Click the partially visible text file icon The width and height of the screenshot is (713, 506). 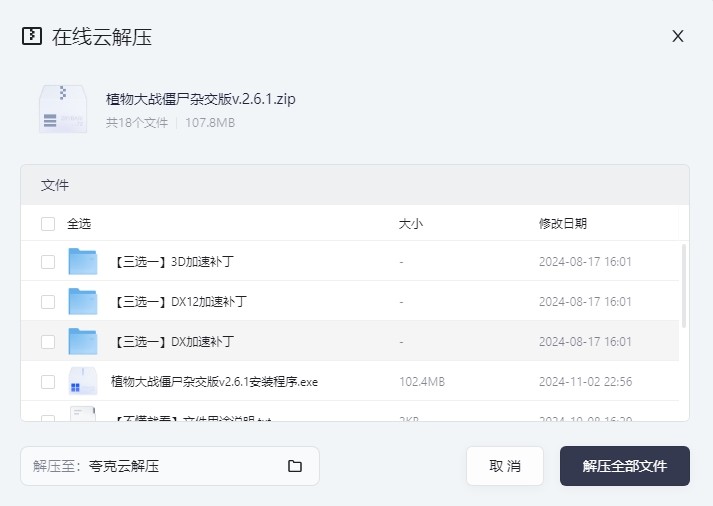click(x=82, y=414)
